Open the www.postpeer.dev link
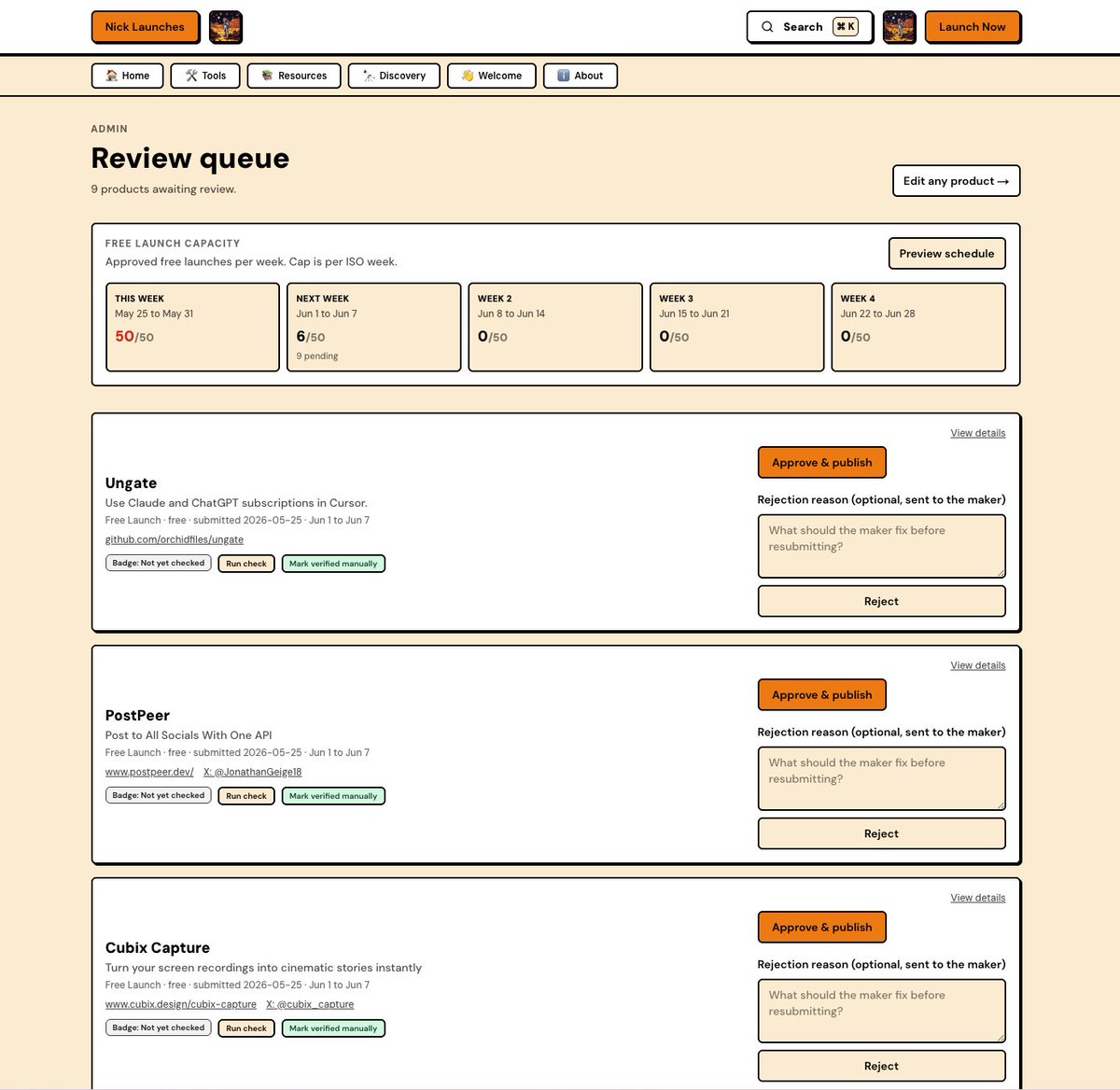This screenshot has height=1090, width=1120. click(149, 772)
